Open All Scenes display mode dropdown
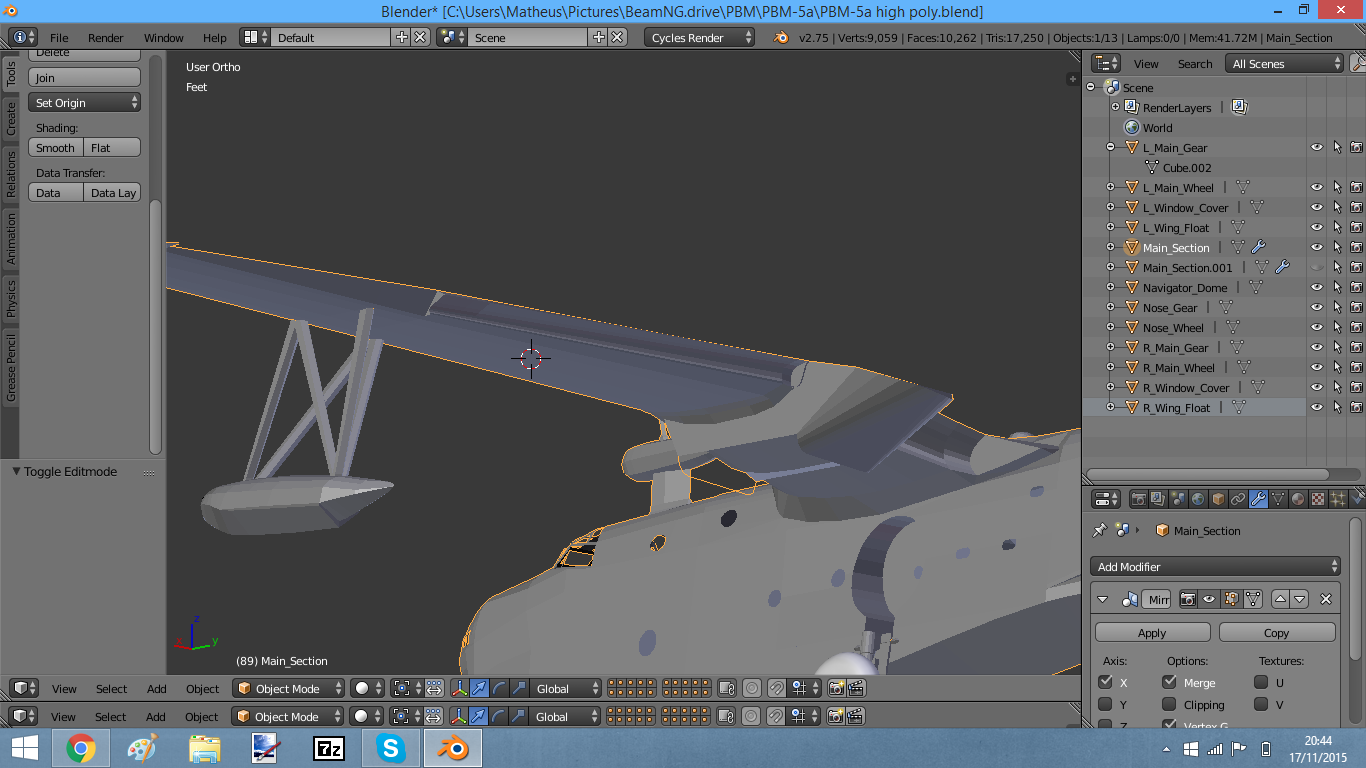1366x768 pixels. pyautogui.click(x=1285, y=63)
